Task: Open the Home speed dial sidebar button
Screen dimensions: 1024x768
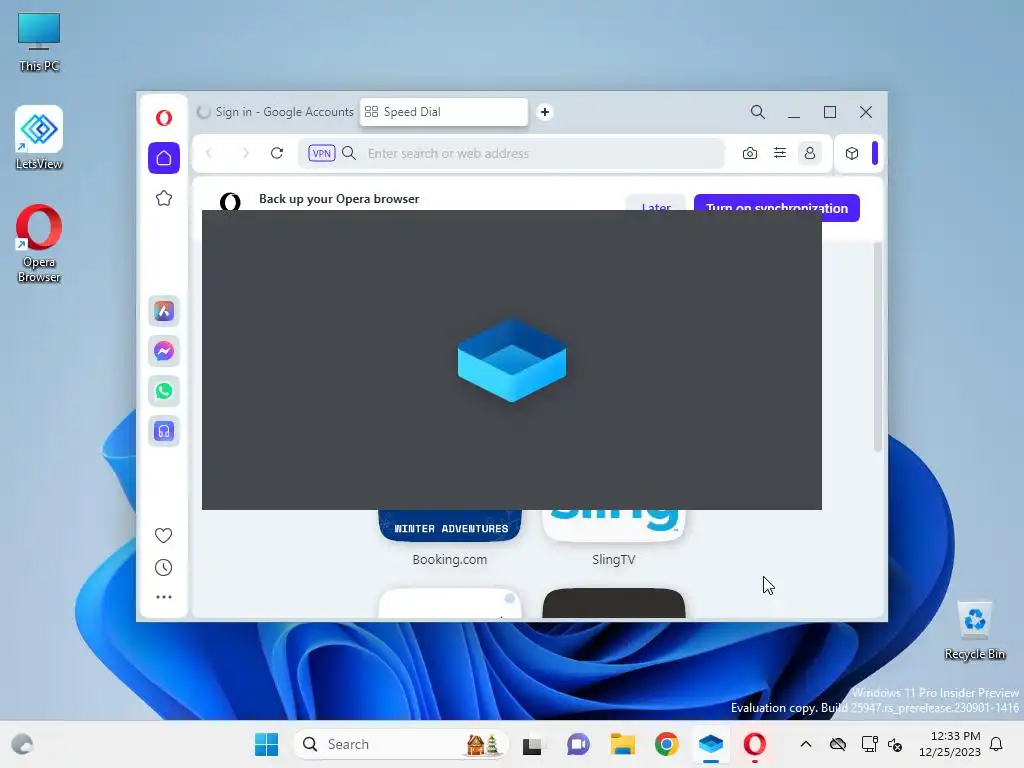Action: (164, 158)
